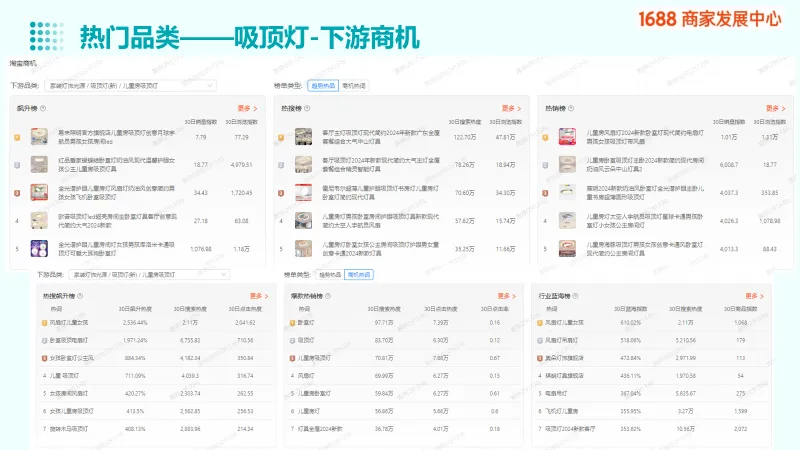Select 趋势热品 above the 热搜榜 panel

coord(322,86)
